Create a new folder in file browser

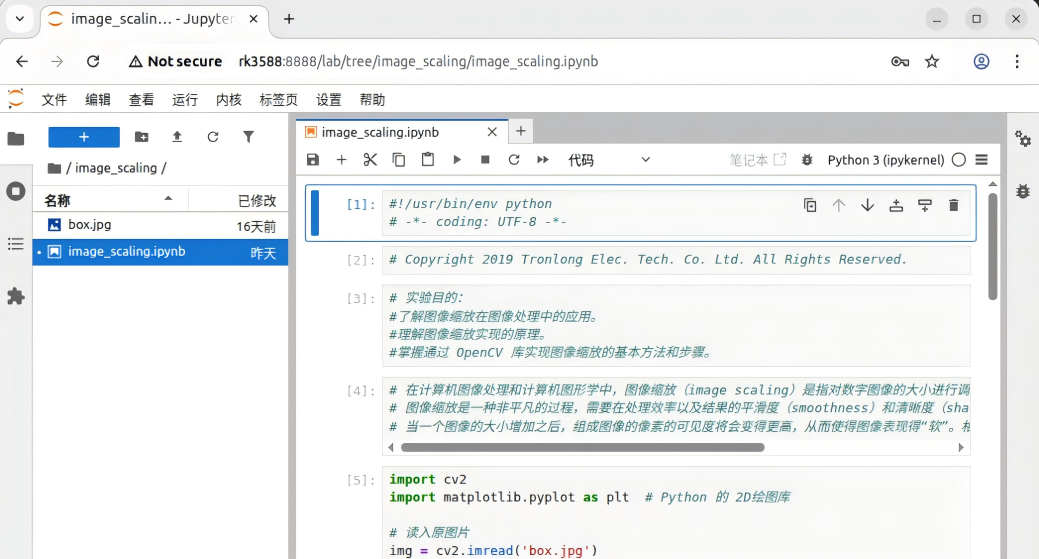pos(142,137)
